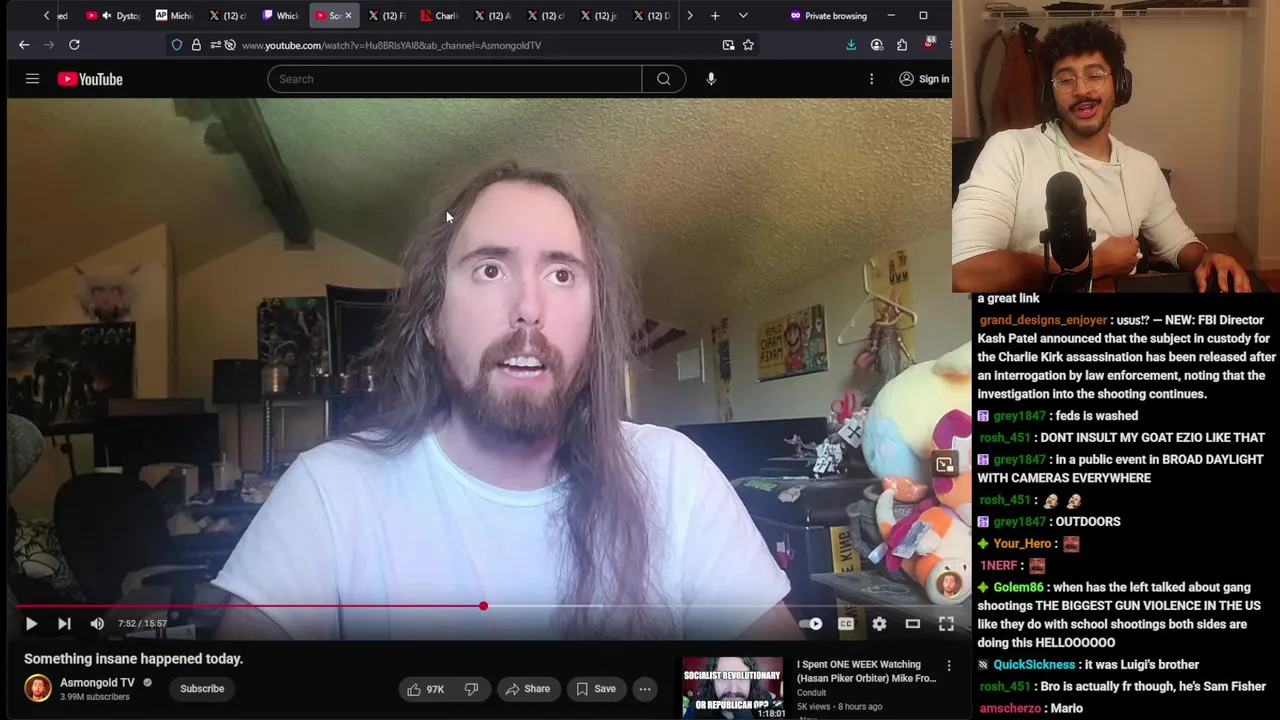Focus the YouTube search box
The image size is (1280, 720).
(454, 79)
